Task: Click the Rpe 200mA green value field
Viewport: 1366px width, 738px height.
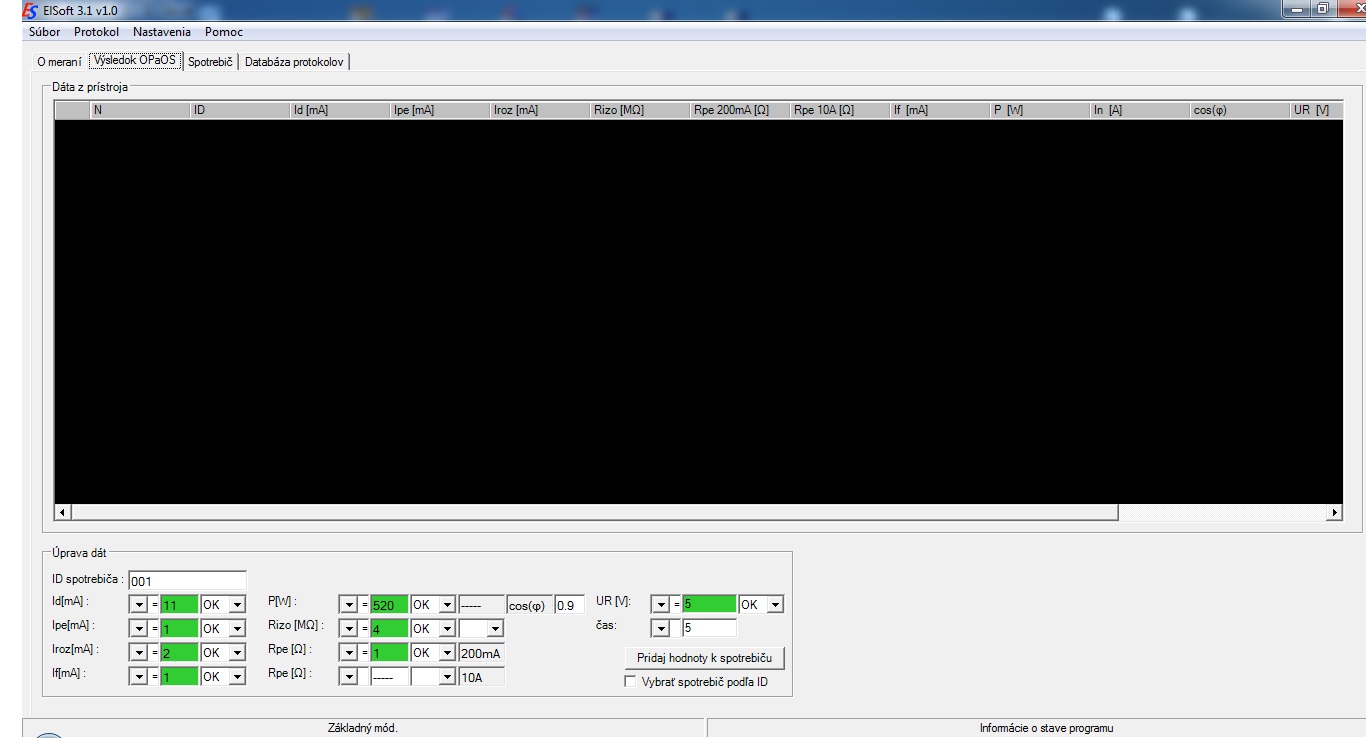Action: [x=389, y=652]
